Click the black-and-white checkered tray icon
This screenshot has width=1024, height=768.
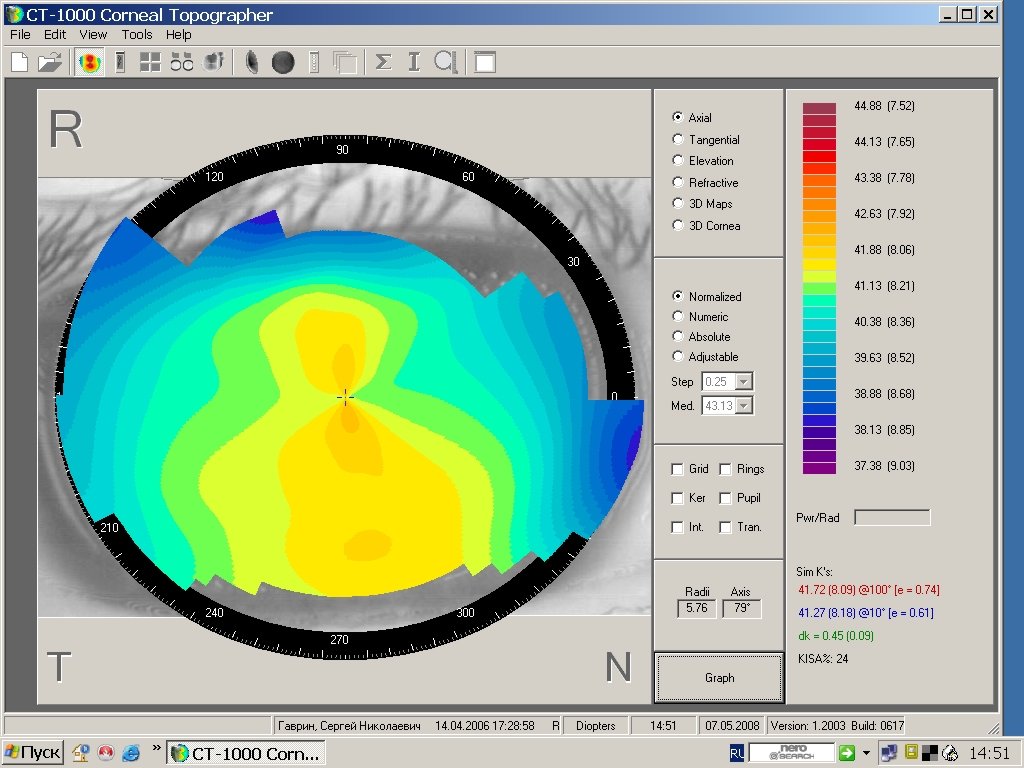930,754
